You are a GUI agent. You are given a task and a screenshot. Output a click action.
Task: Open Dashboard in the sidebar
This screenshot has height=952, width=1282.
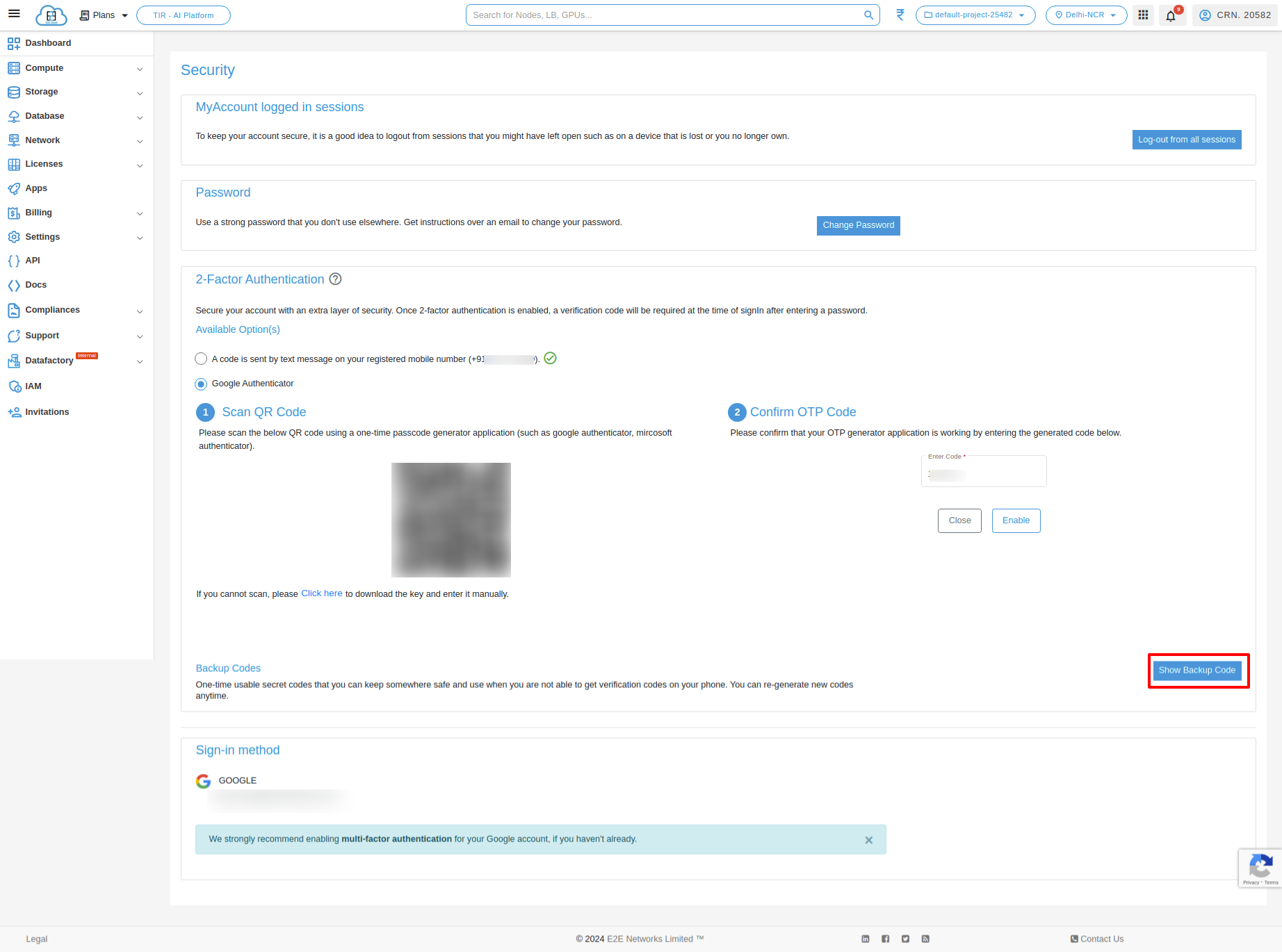pos(48,43)
